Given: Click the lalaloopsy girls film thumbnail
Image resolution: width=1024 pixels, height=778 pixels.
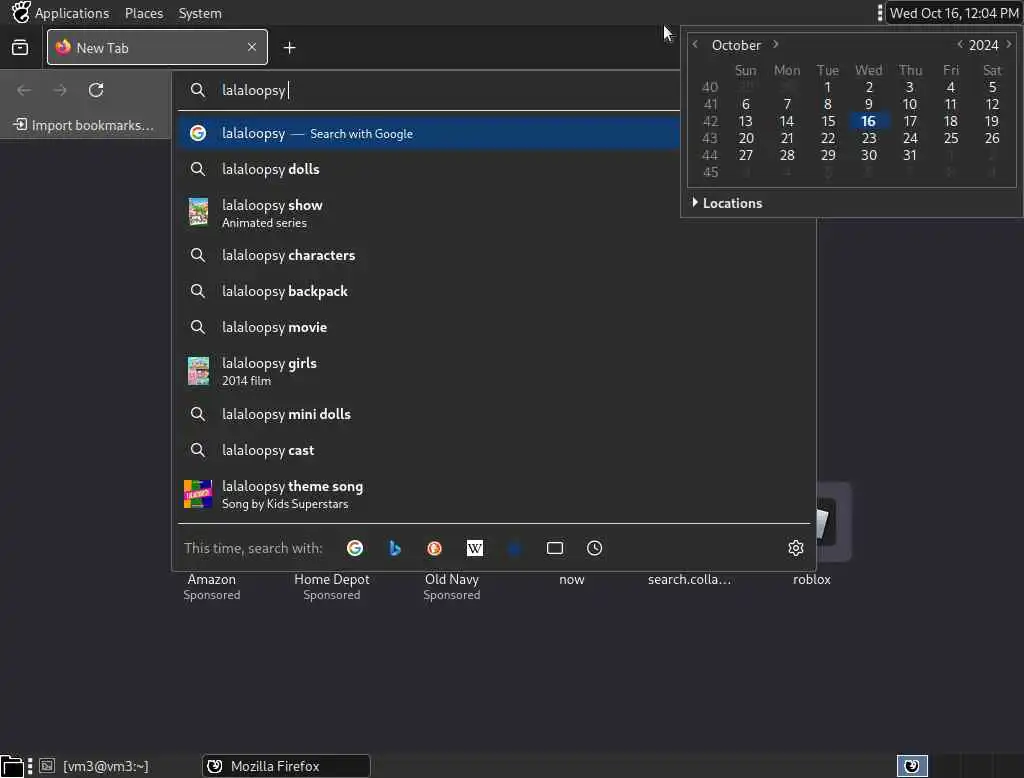Looking at the screenshot, I should click(x=198, y=370).
